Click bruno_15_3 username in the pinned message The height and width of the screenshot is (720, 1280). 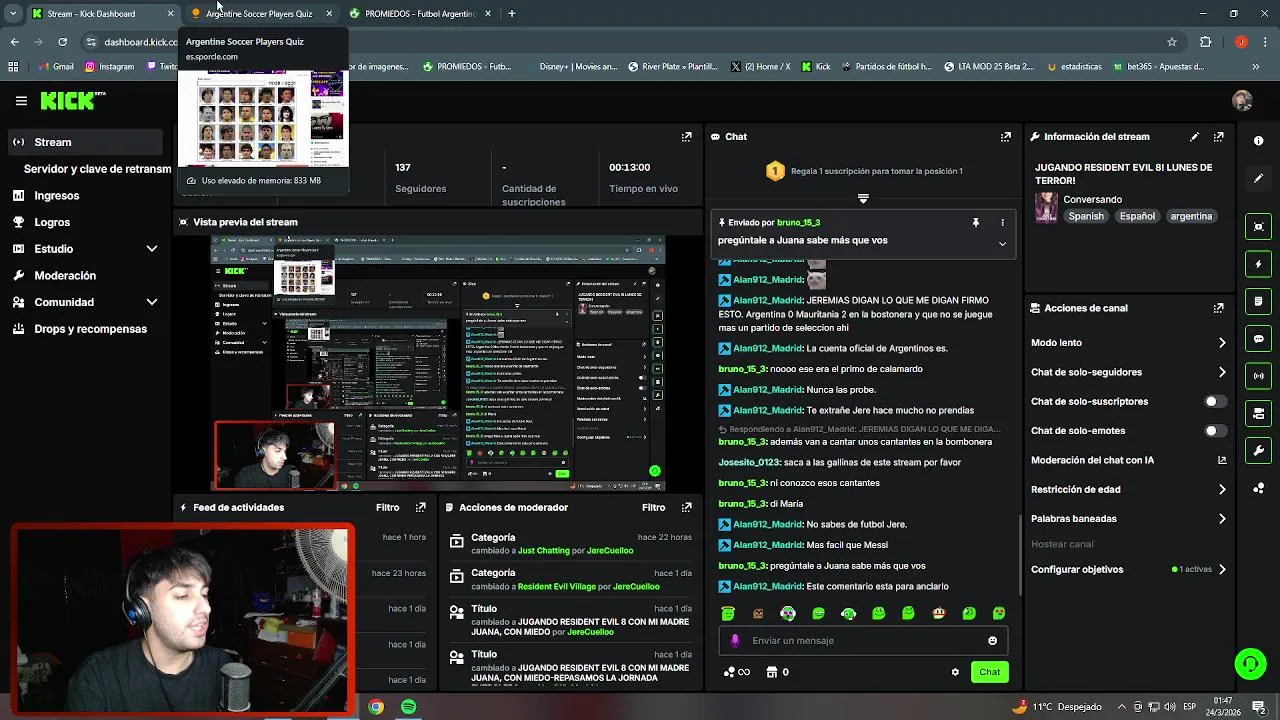click(x=798, y=223)
